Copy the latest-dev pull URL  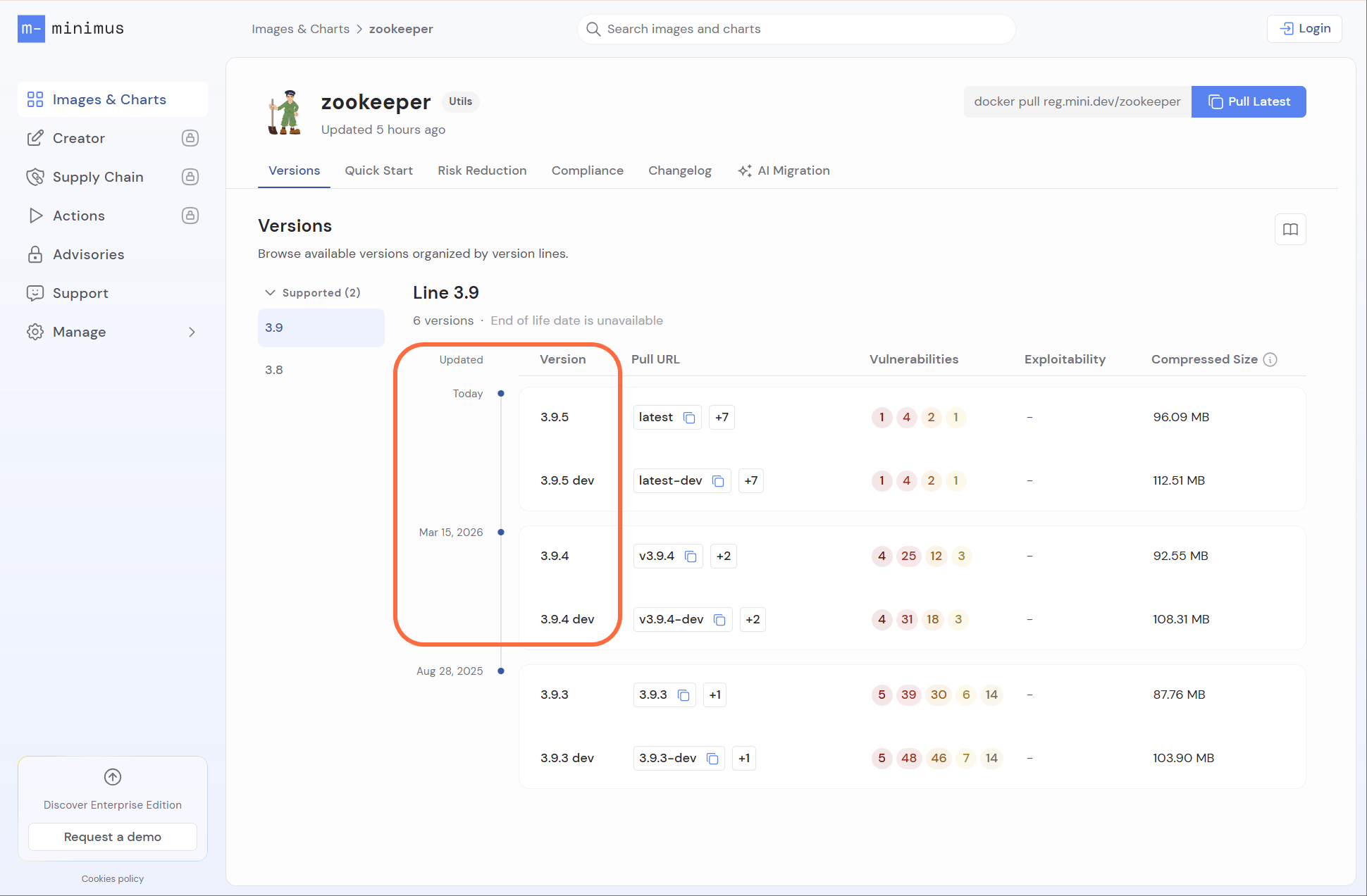pyautogui.click(x=718, y=481)
